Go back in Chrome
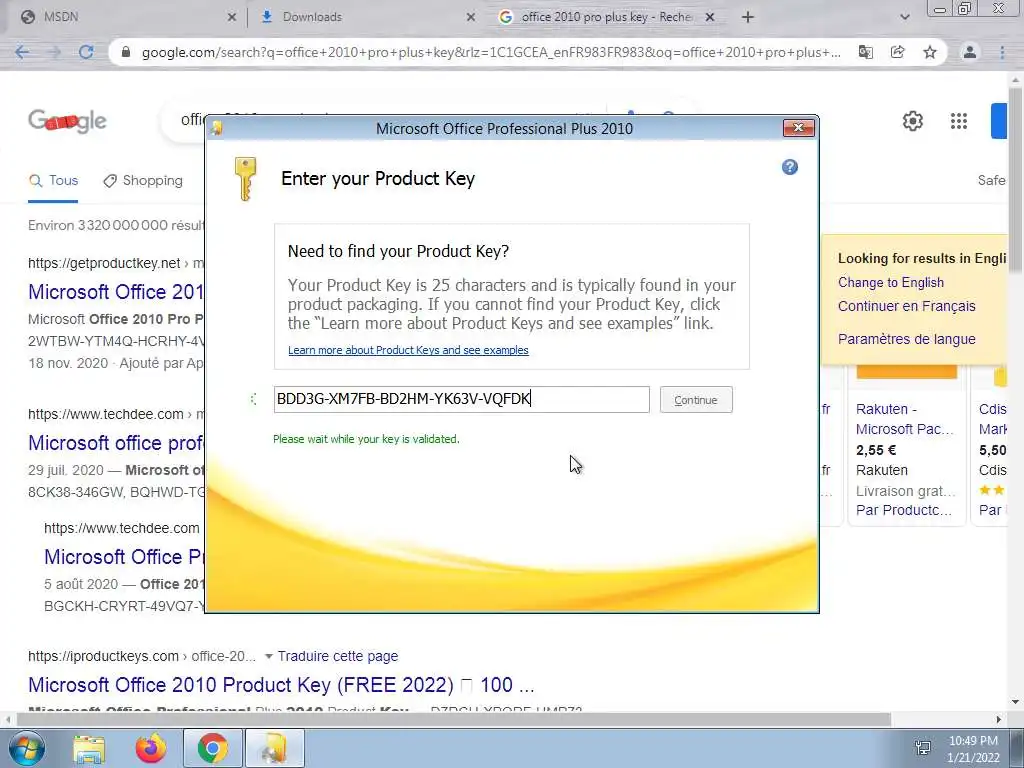1024x768 pixels. (22, 52)
